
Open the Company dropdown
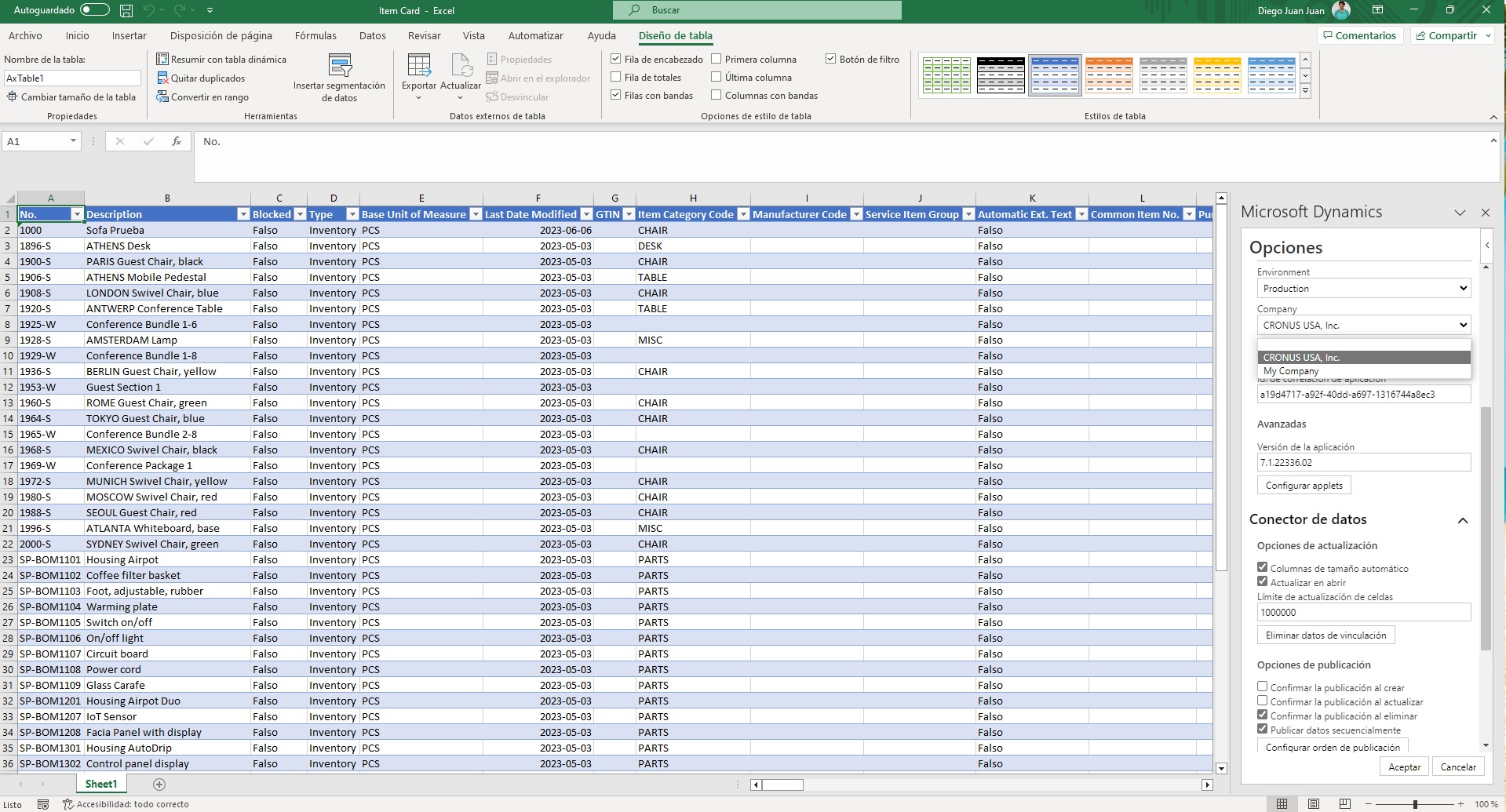pos(1364,325)
